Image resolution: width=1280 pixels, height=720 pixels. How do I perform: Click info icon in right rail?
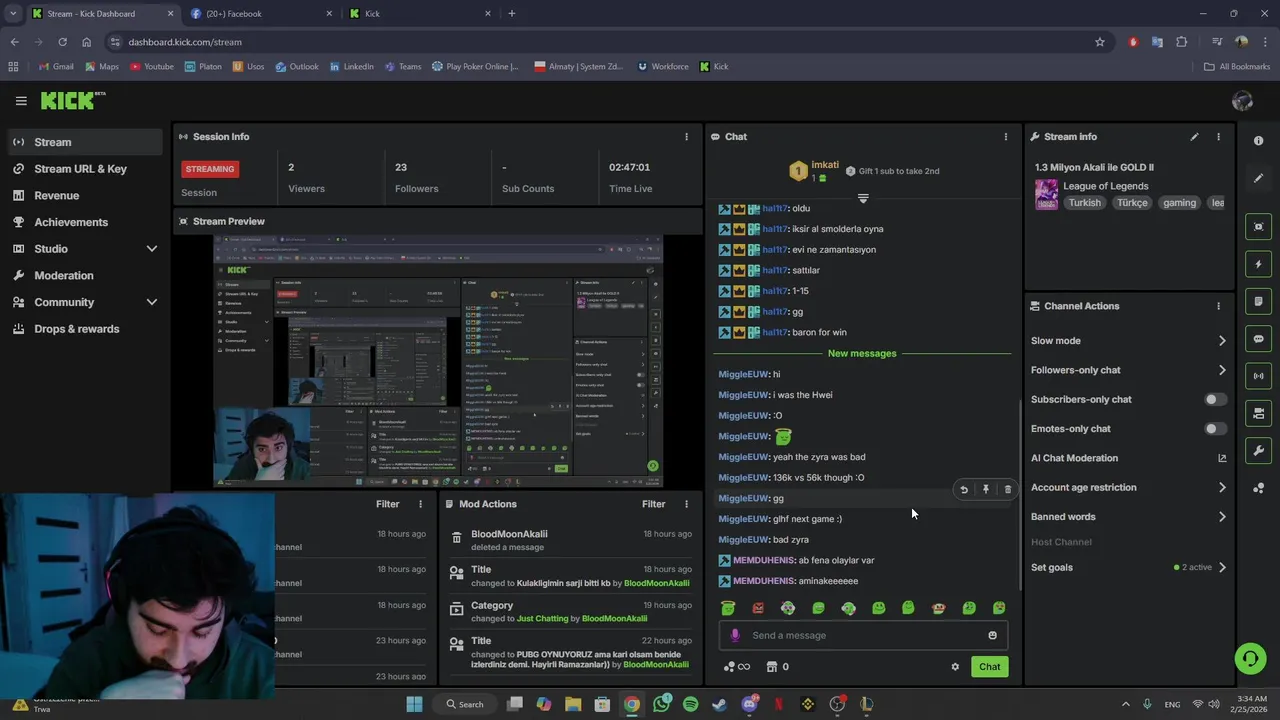coord(1258,141)
